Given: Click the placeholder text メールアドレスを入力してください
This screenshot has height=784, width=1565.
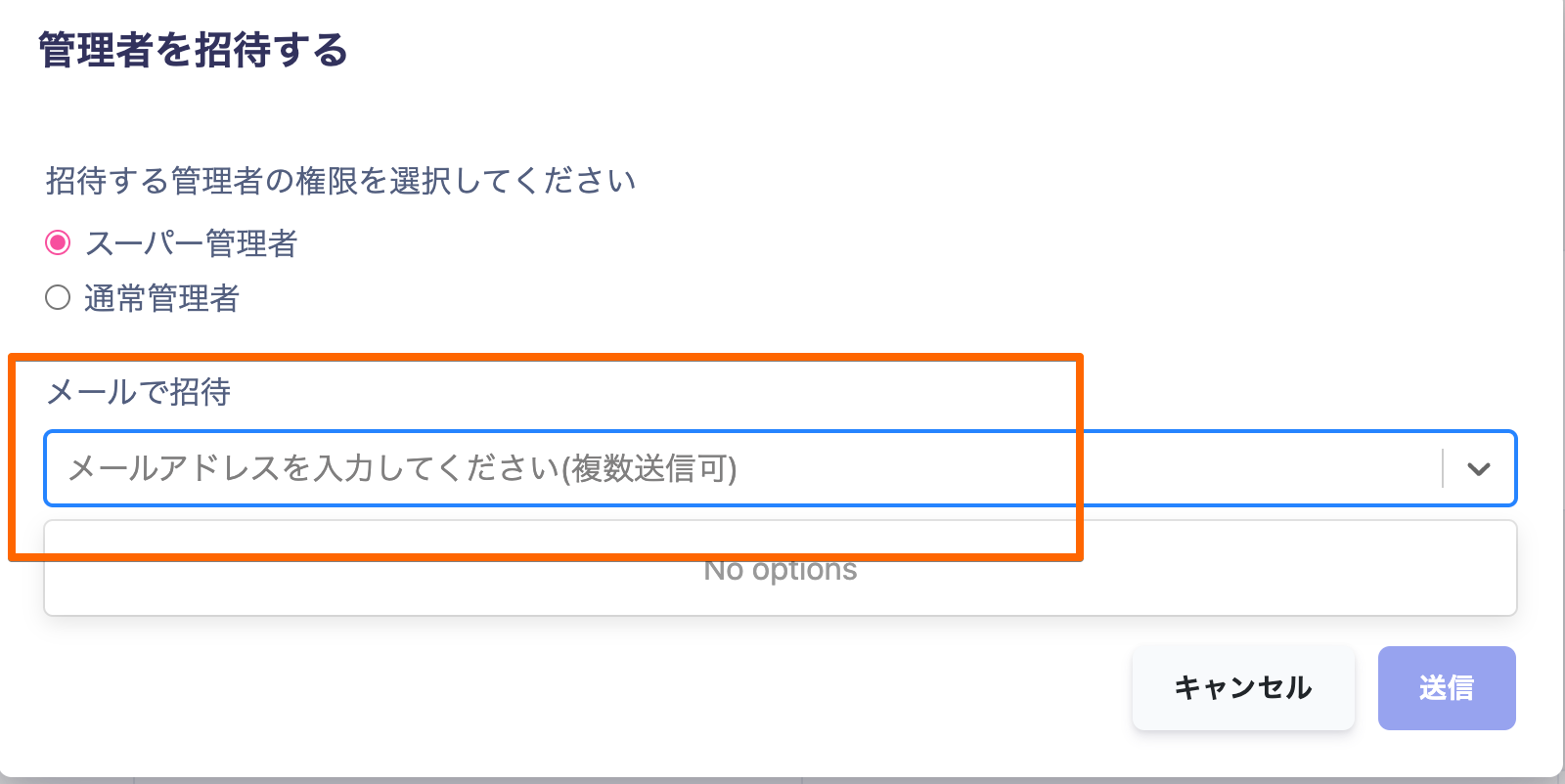Looking at the screenshot, I should pos(313,469).
